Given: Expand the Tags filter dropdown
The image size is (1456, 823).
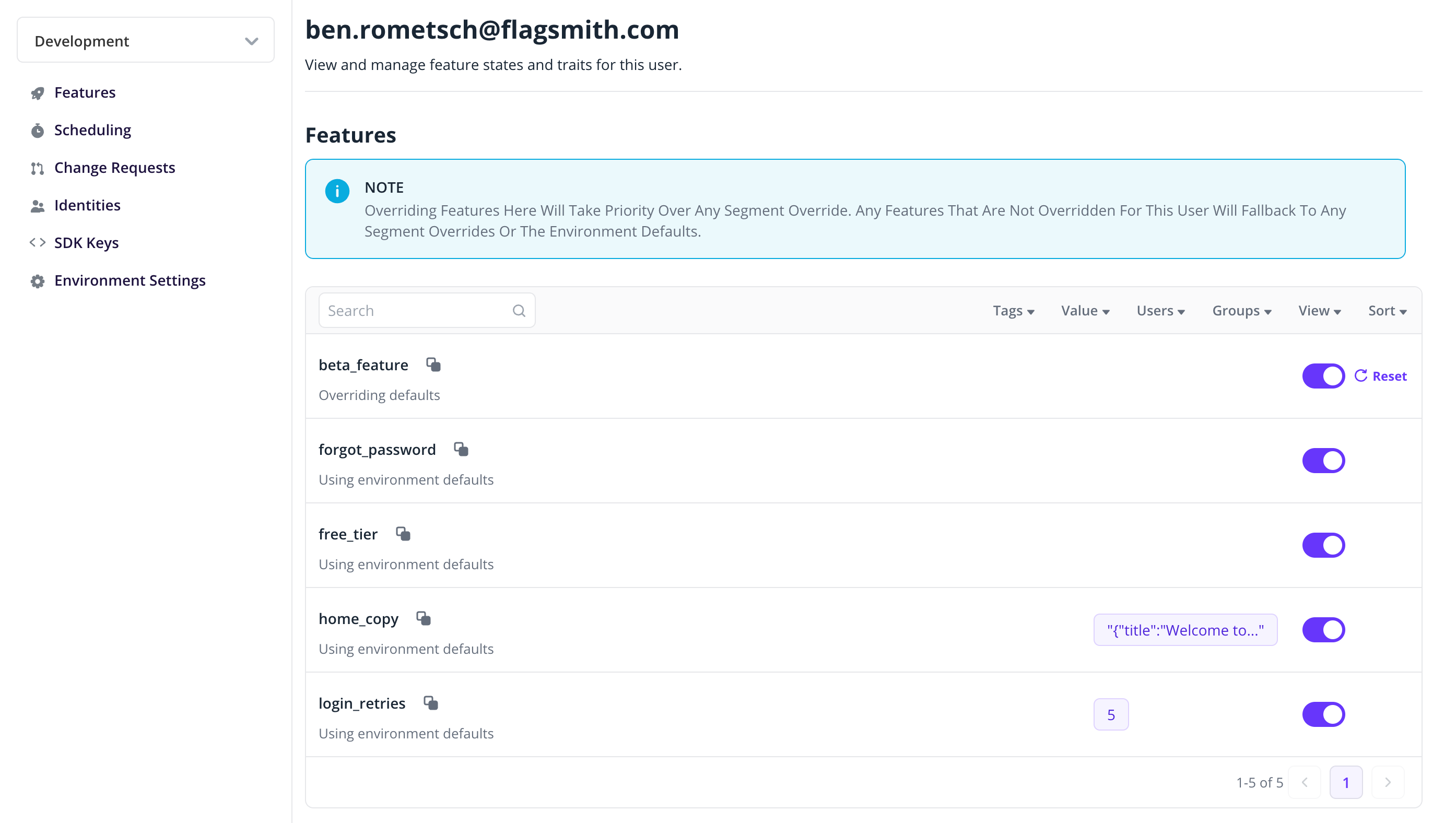Looking at the screenshot, I should 1014,311.
